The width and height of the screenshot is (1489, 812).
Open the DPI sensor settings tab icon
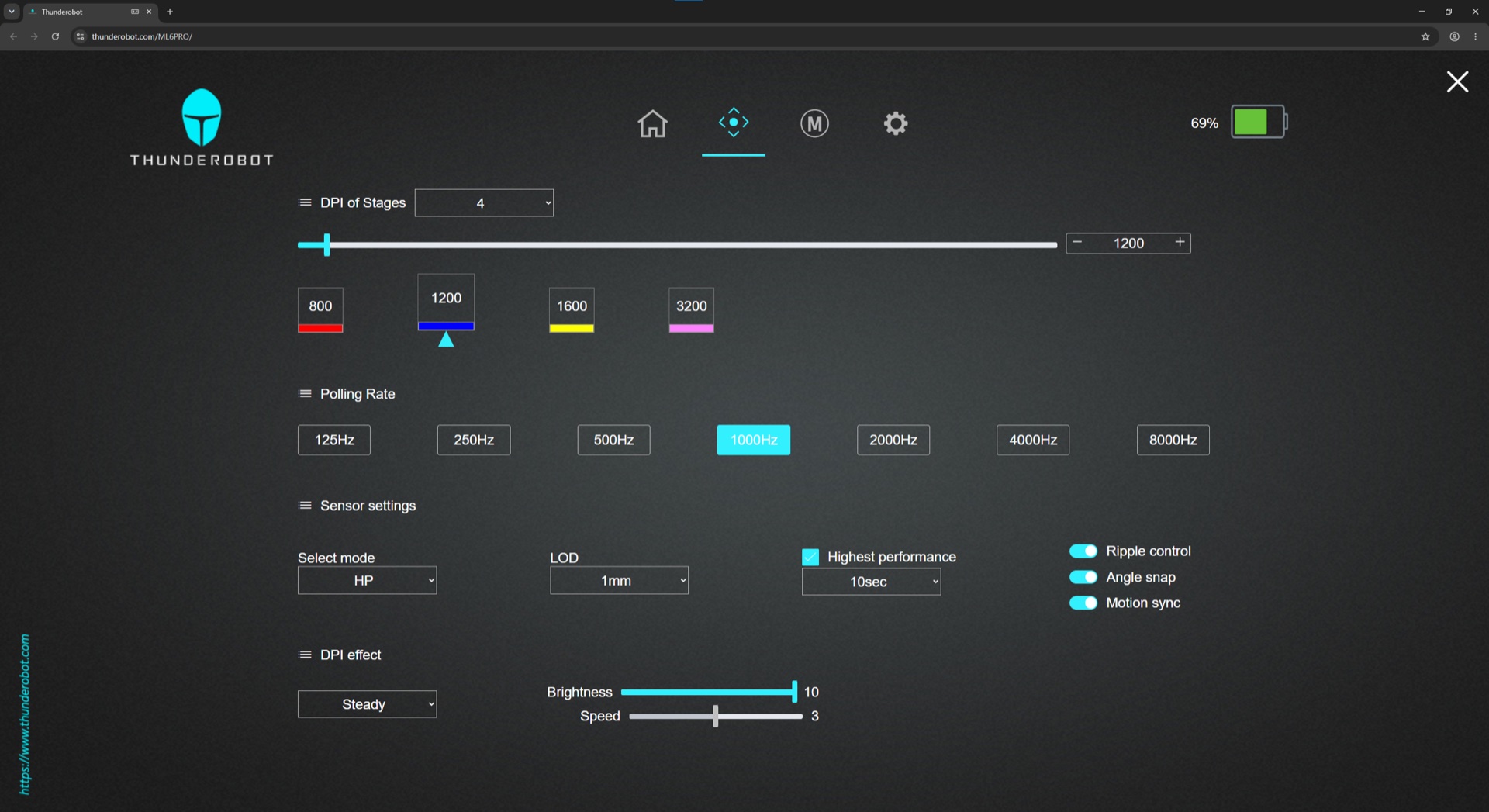tap(733, 123)
